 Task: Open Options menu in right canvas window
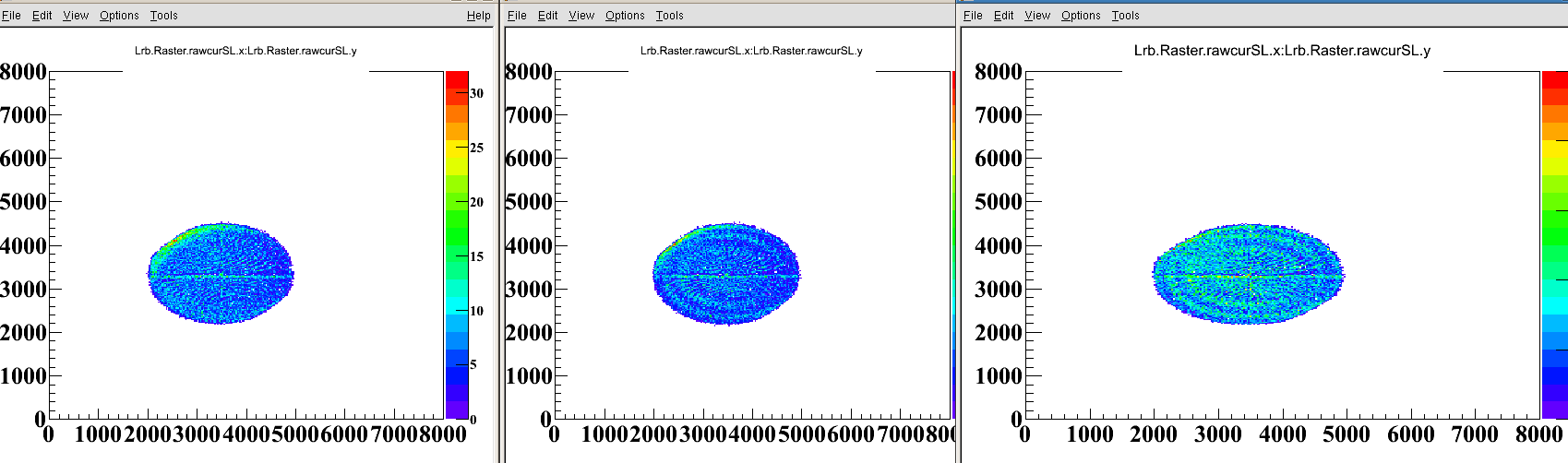[x=1081, y=16]
